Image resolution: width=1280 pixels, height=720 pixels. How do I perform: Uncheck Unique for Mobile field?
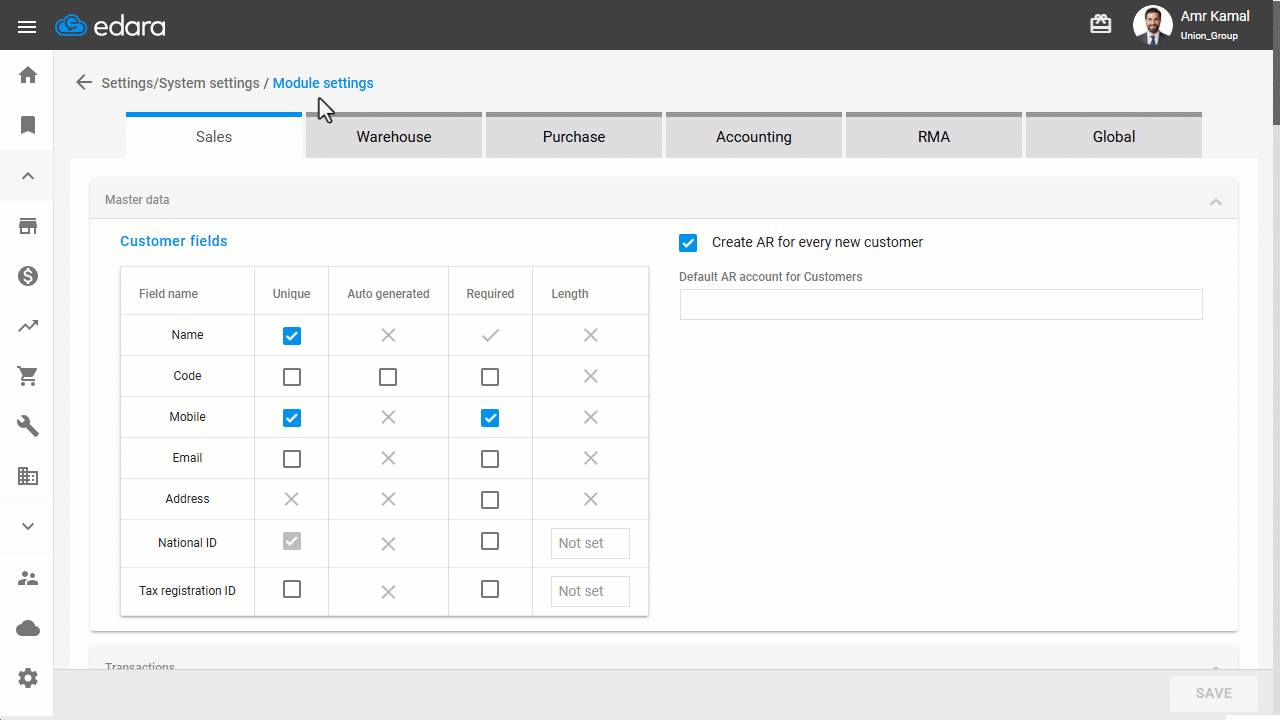(x=292, y=418)
